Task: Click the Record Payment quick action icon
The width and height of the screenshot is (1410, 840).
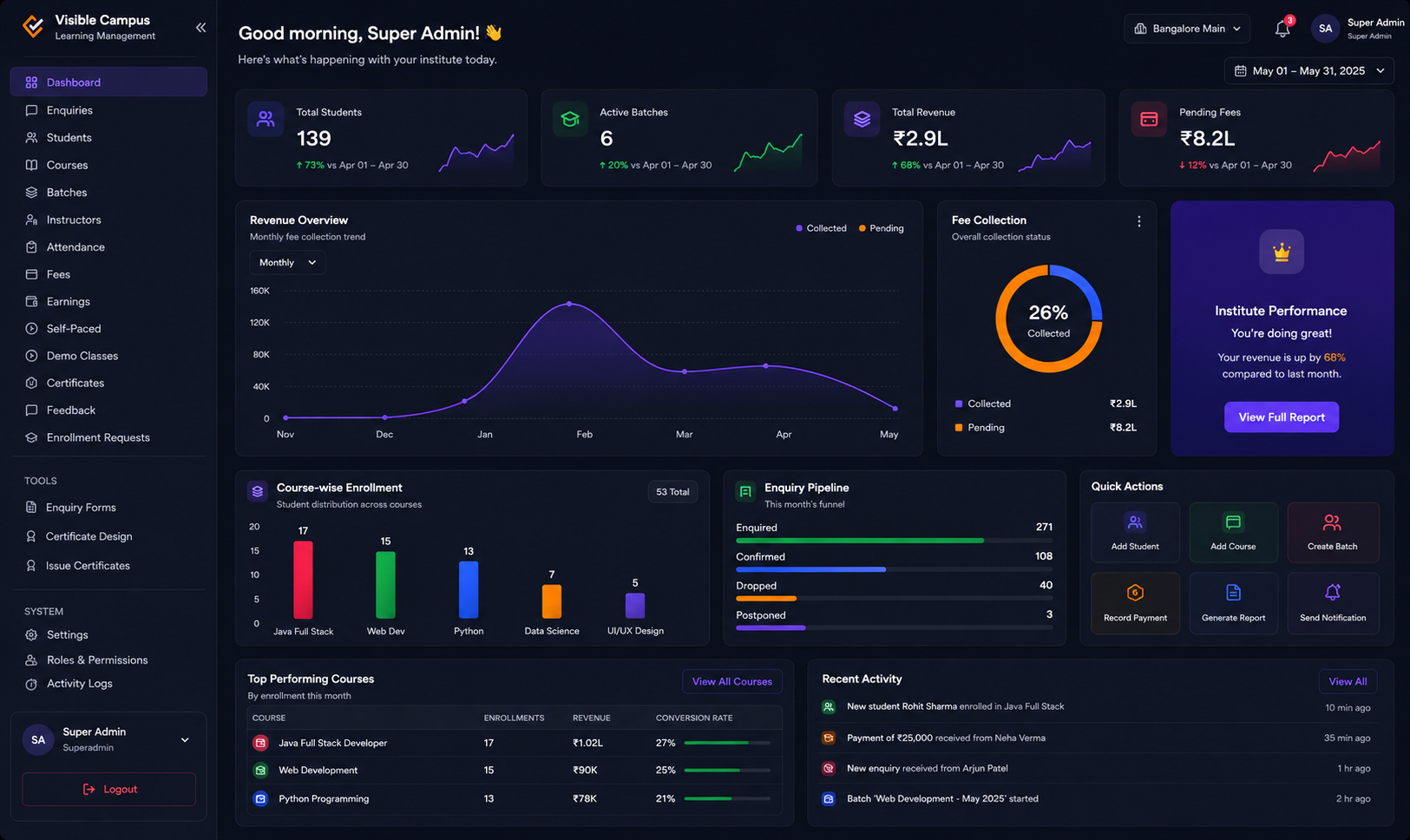Action: [1135, 593]
